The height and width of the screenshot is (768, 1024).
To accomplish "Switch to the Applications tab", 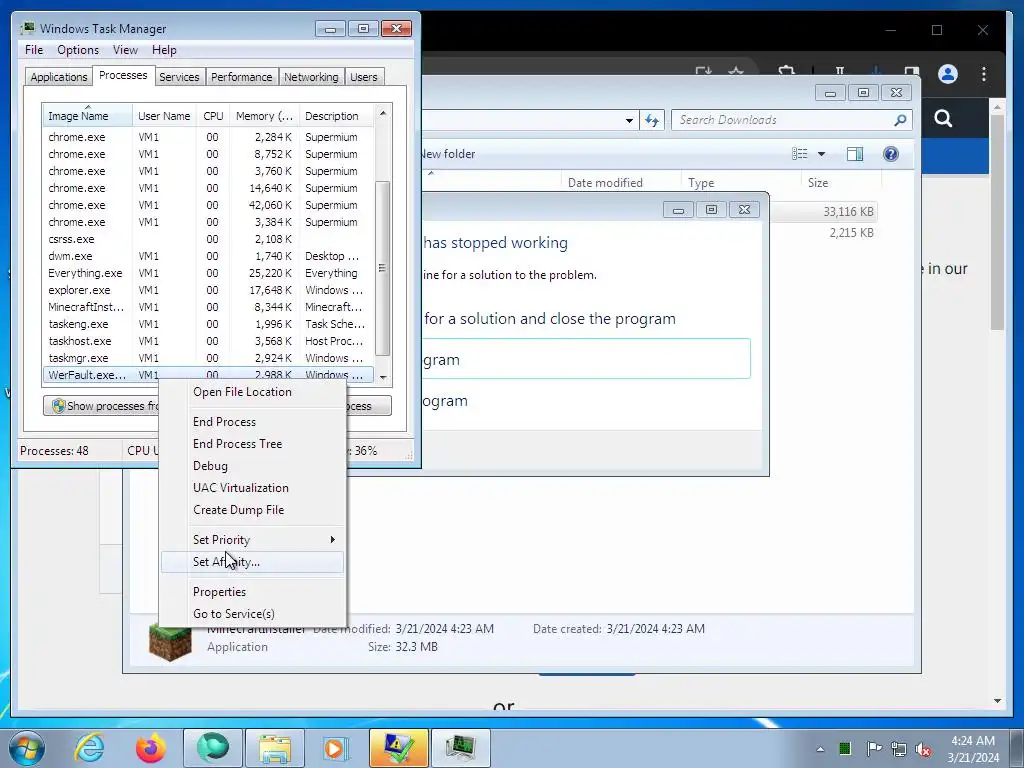I will [x=58, y=76].
